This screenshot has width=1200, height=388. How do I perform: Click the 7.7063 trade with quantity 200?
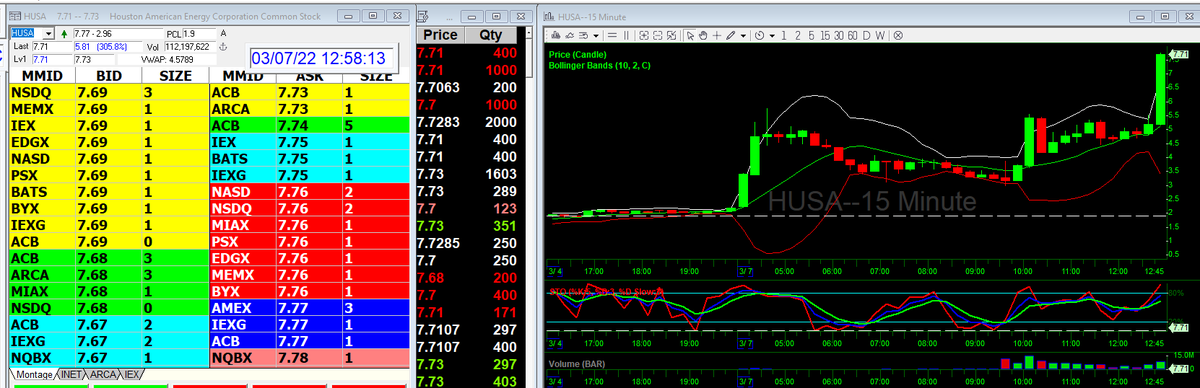point(466,87)
